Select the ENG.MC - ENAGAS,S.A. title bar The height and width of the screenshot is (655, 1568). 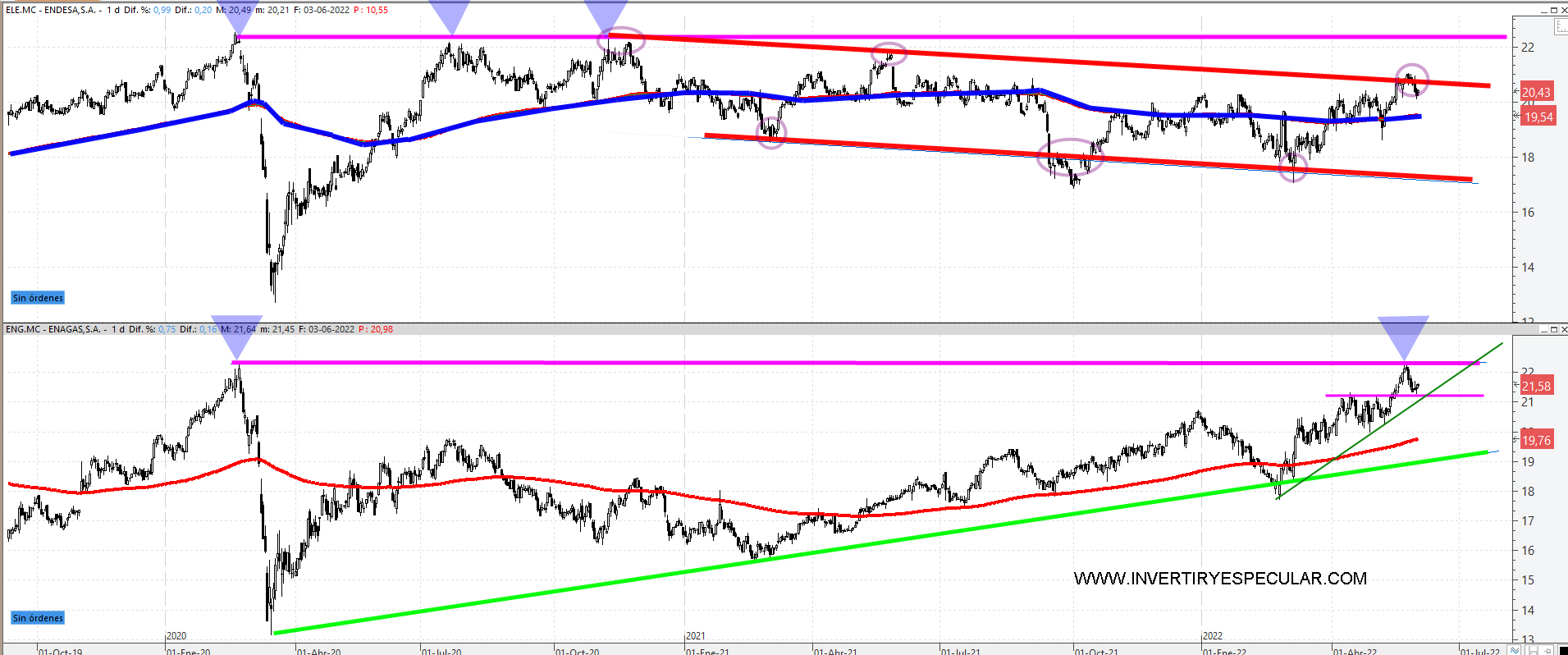[54, 329]
